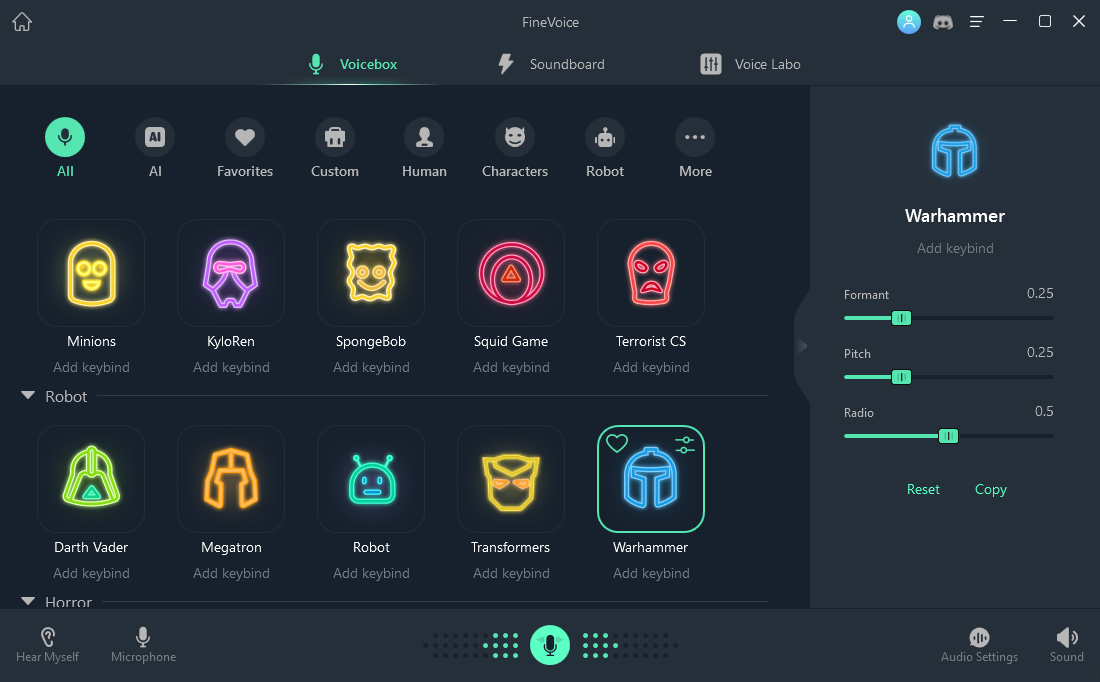The height and width of the screenshot is (682, 1100).
Task: Open the Discord community icon
Action: pyautogui.click(x=943, y=22)
